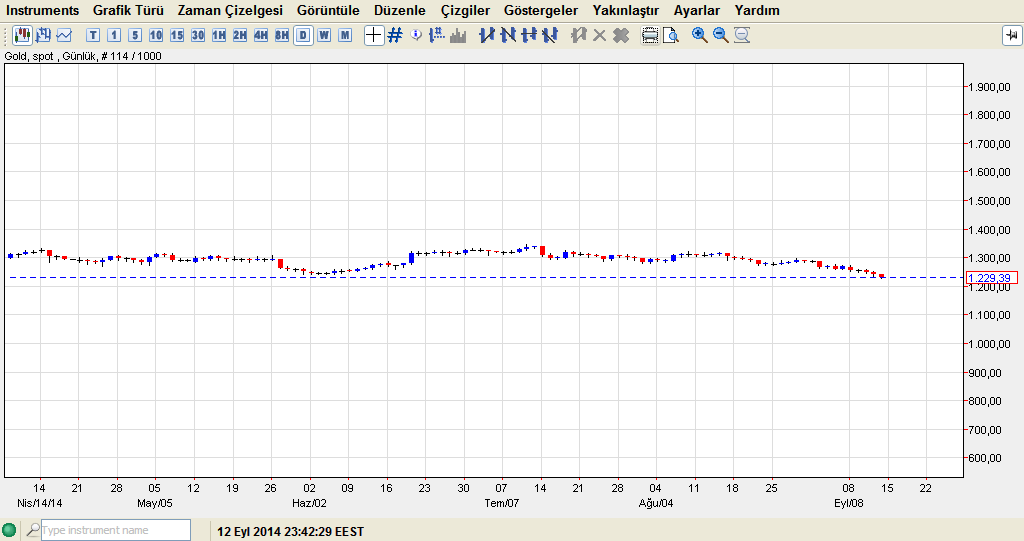Delete all drawings with double X

(x=621, y=35)
